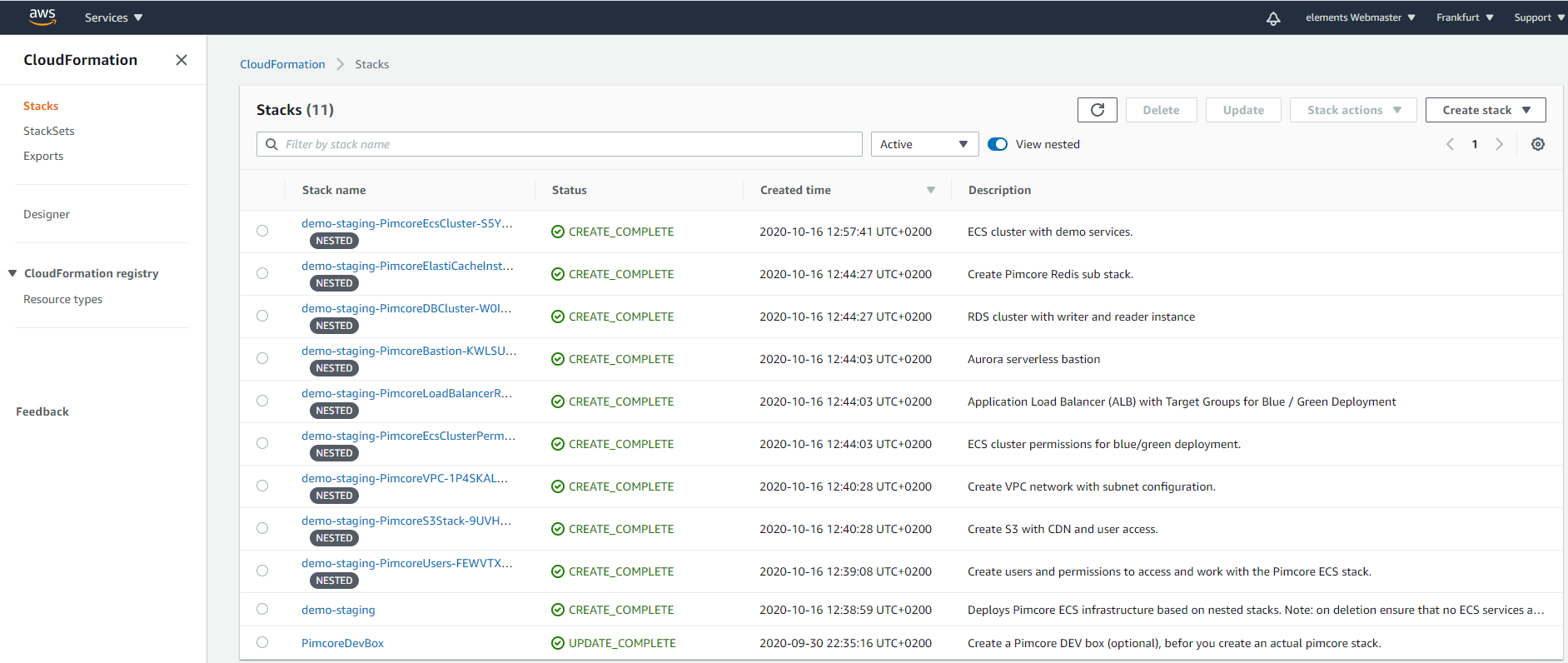Open table preferences gear icon
The image size is (1568, 663).
(x=1538, y=144)
